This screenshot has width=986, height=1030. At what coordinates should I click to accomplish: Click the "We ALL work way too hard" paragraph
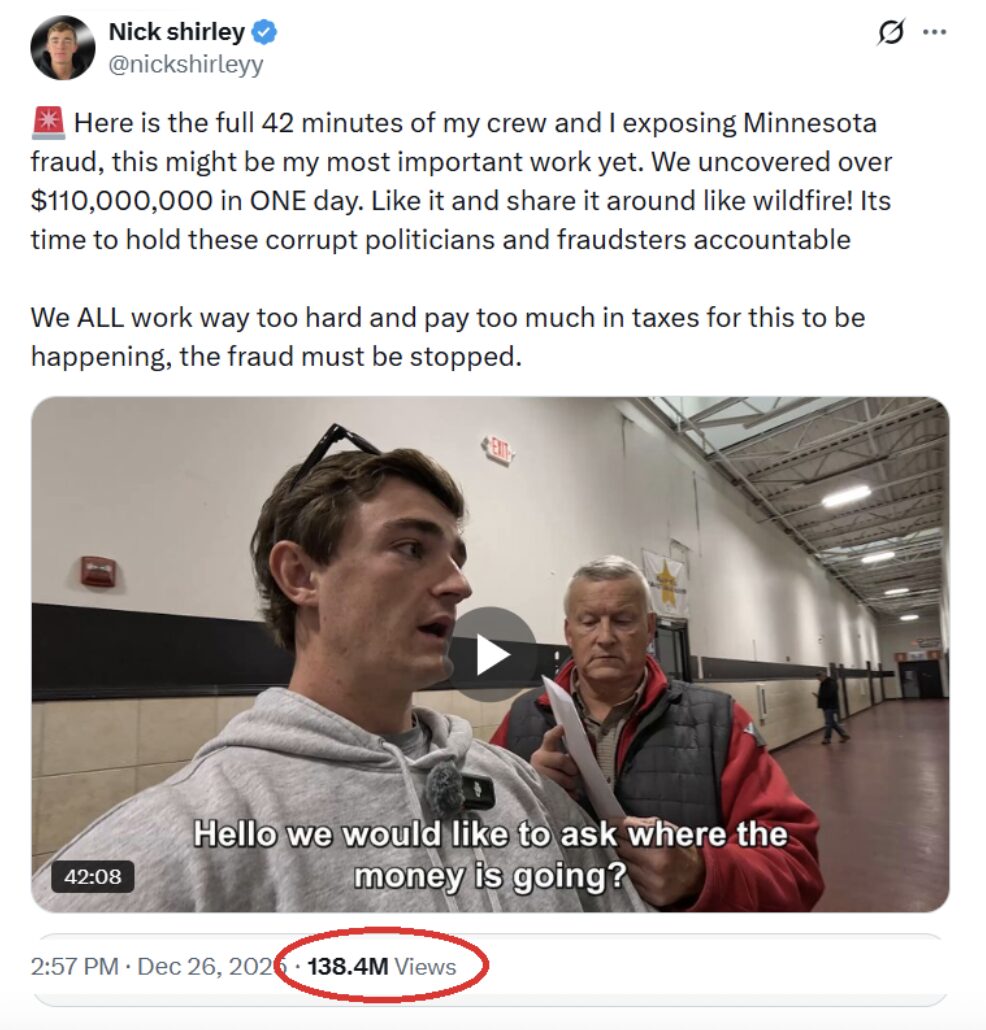(447, 337)
